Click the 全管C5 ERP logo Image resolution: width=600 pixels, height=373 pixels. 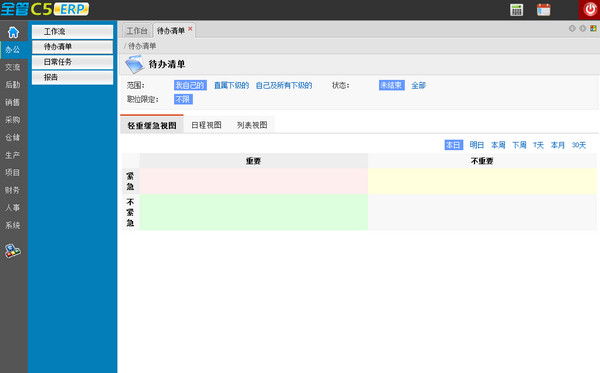[45, 9]
